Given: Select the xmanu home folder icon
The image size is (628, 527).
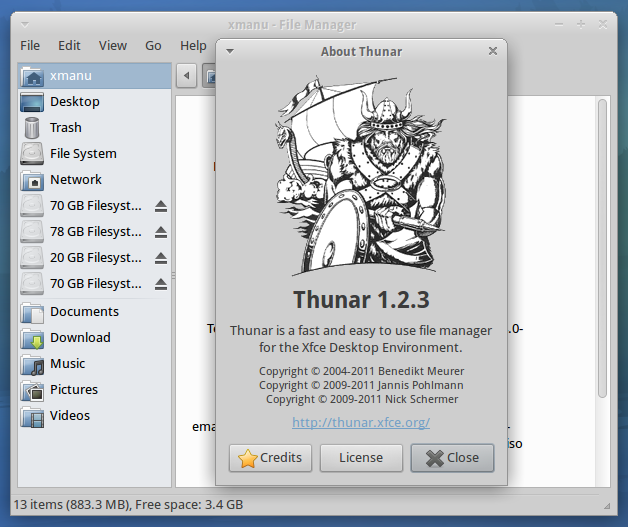Looking at the screenshot, I should pos(32,76).
